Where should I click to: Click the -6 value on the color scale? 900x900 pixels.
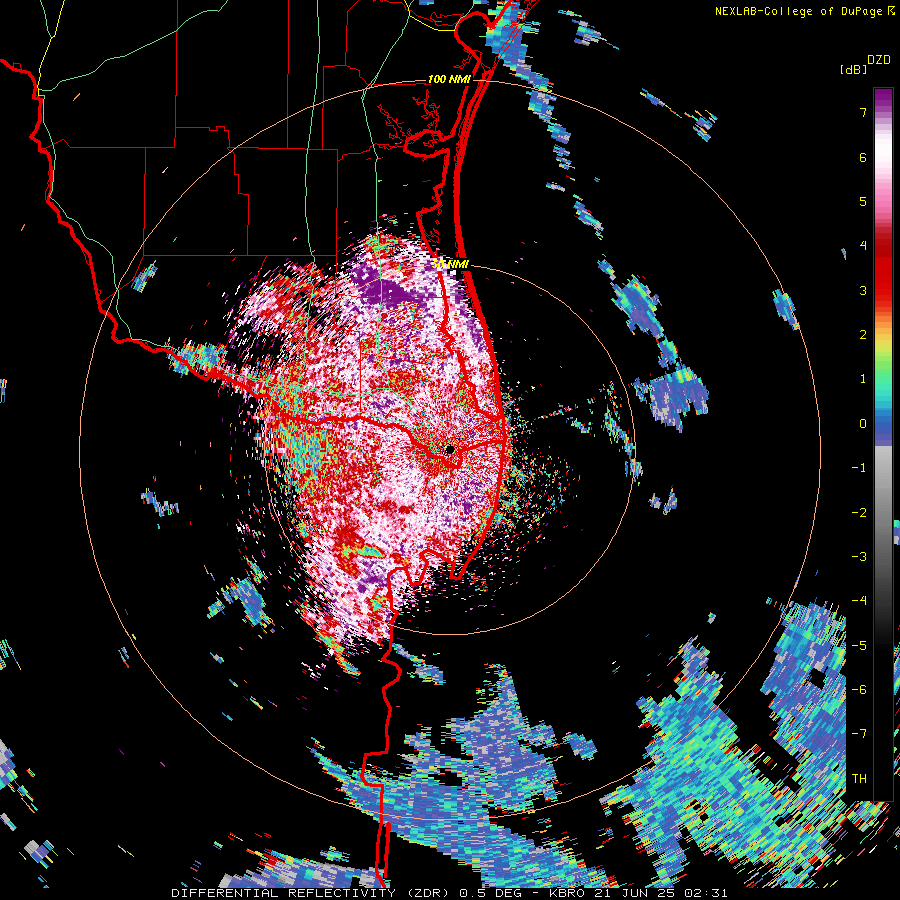pos(859,690)
